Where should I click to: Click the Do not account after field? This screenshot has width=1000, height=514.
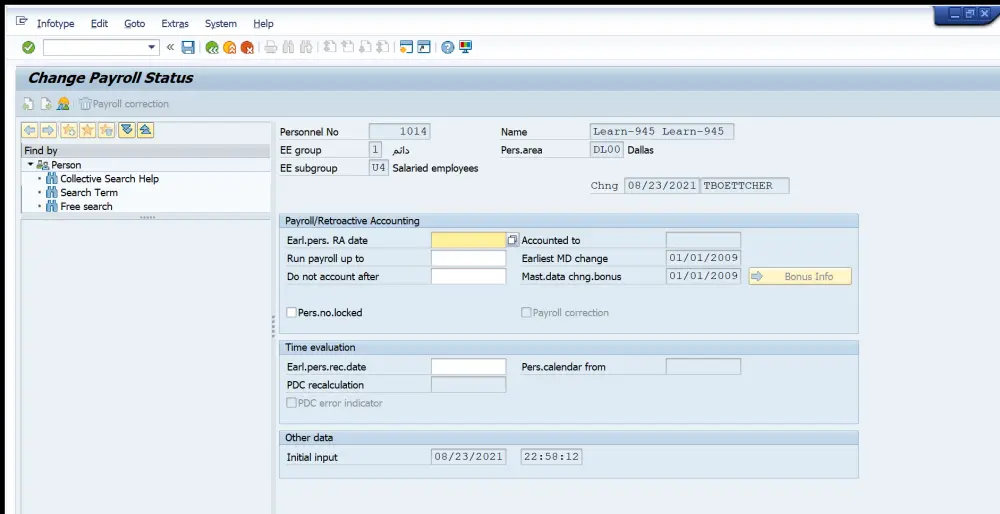(x=469, y=276)
